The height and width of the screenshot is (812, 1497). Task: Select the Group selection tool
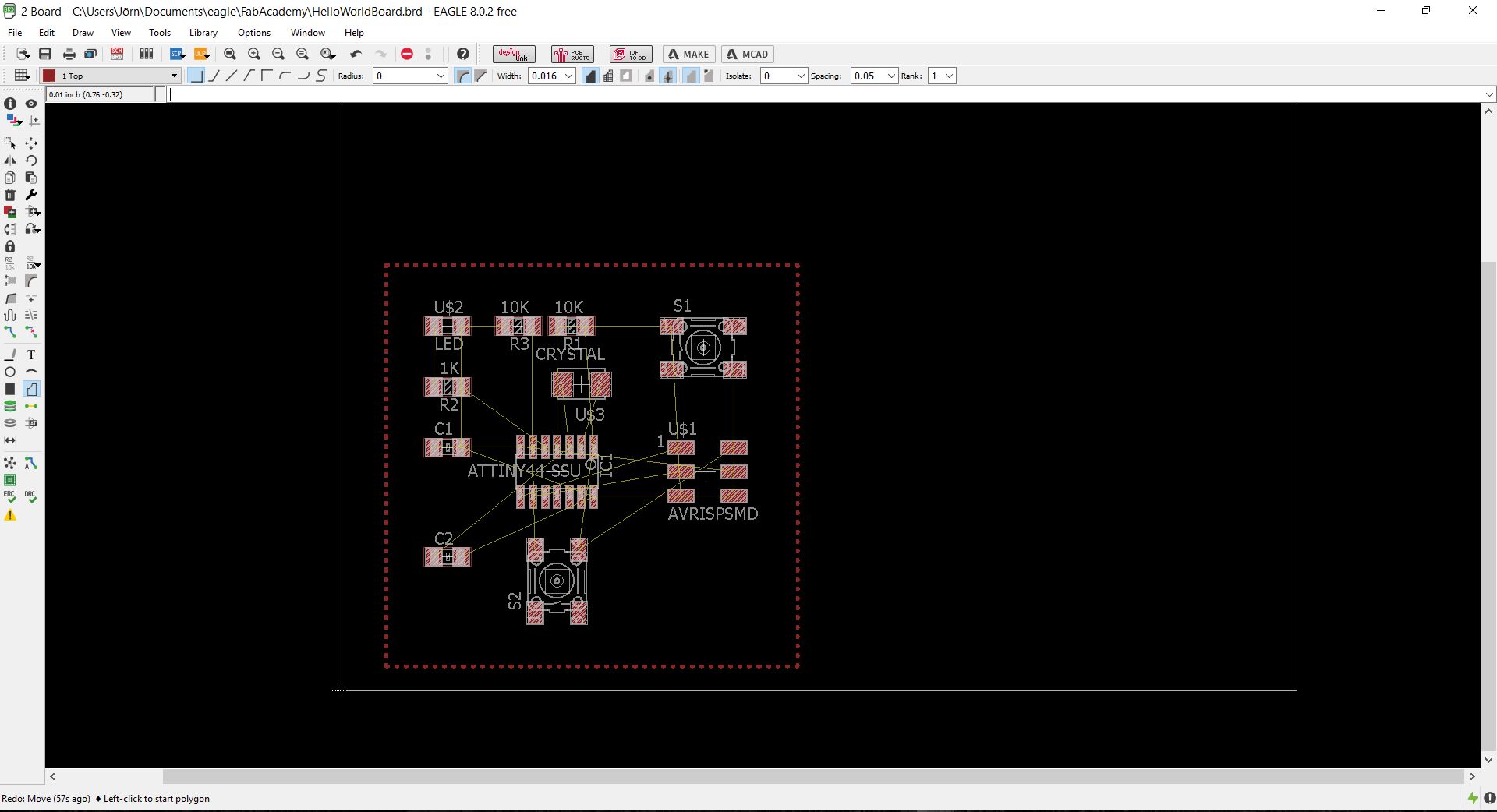point(10,143)
